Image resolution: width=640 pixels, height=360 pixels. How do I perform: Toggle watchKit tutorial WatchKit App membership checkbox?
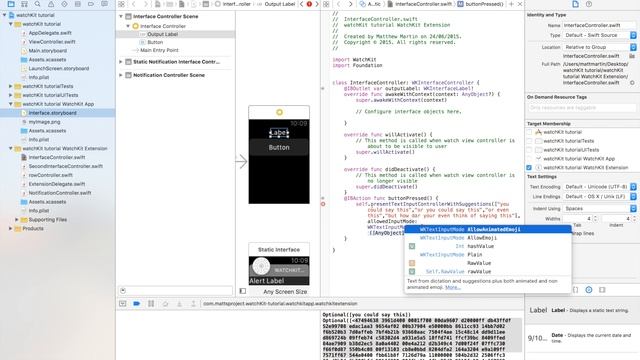529,159
